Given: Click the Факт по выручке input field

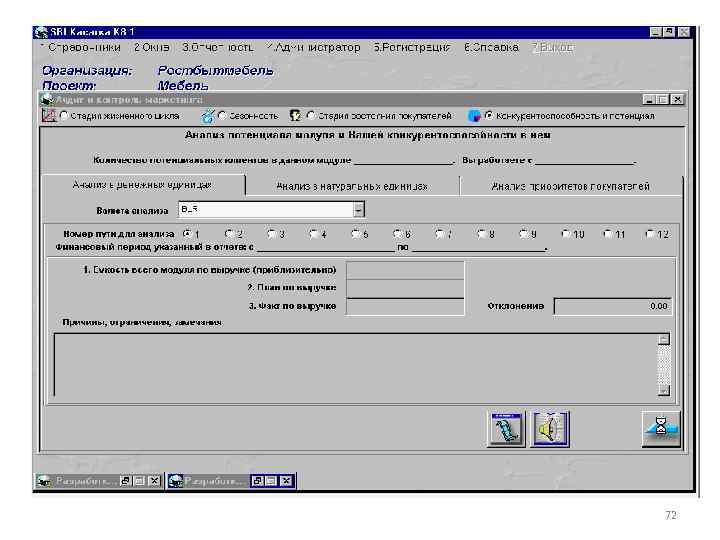Looking at the screenshot, I should pos(405,307).
